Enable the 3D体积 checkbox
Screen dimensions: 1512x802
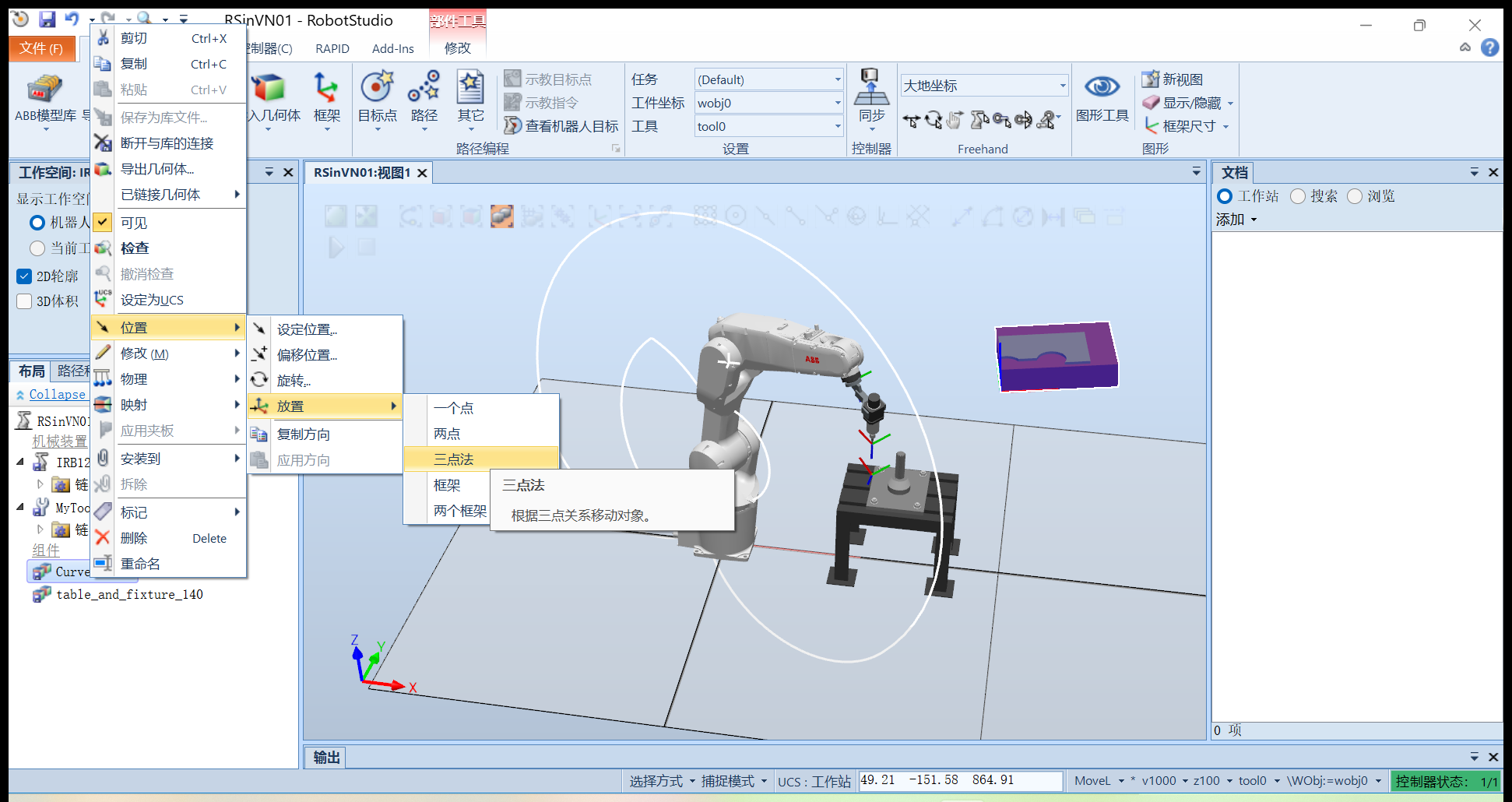point(24,301)
